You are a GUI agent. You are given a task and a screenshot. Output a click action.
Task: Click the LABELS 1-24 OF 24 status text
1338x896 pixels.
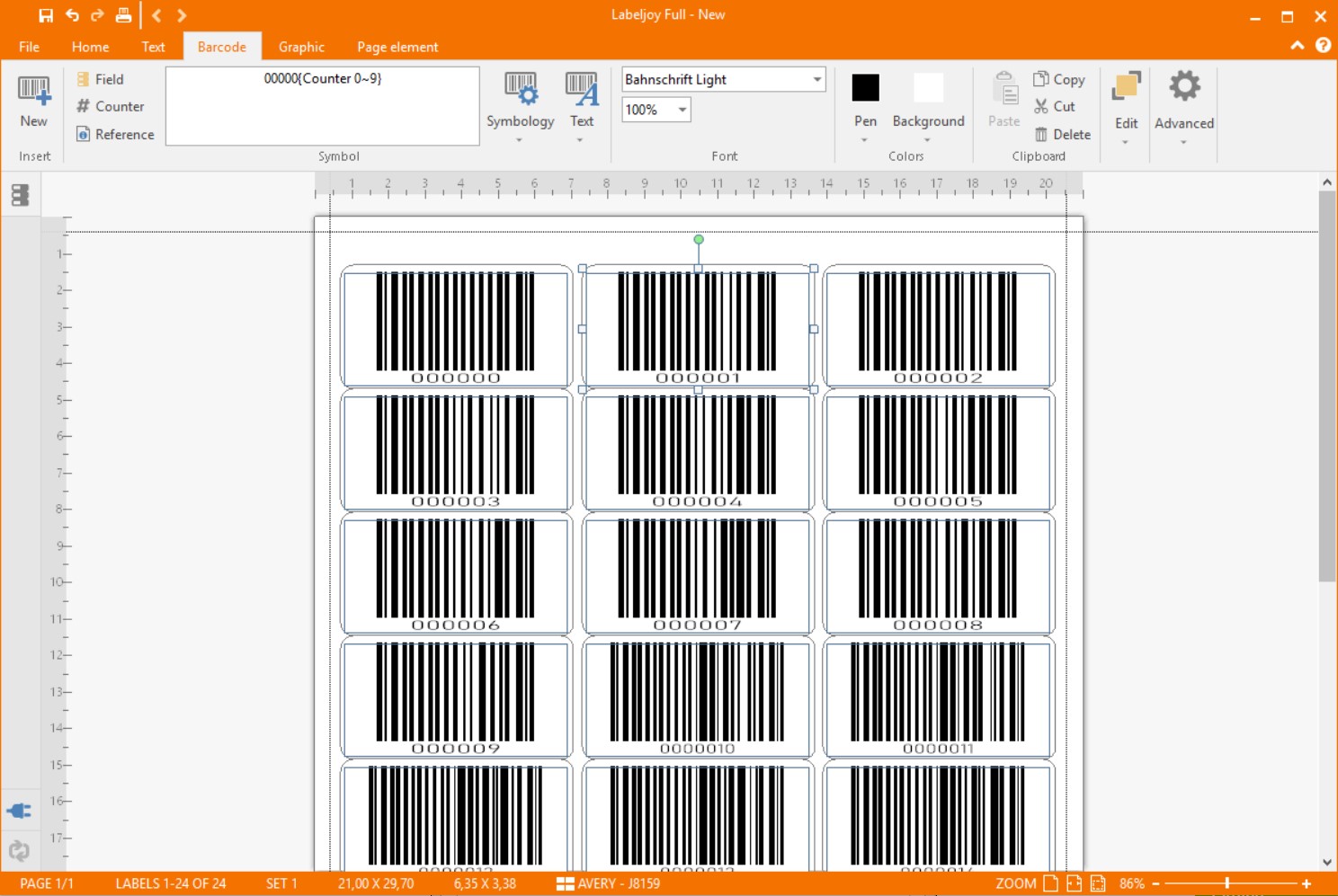pos(171,884)
